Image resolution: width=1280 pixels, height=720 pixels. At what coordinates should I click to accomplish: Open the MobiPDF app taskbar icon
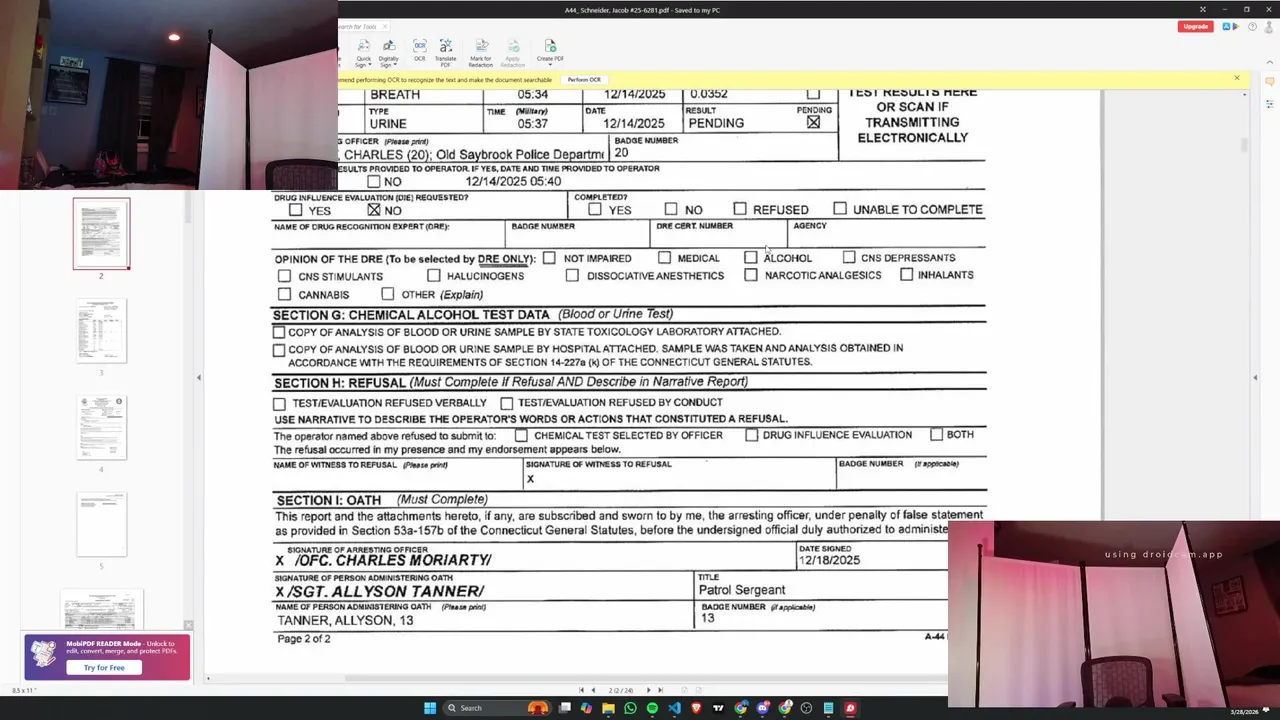click(850, 708)
